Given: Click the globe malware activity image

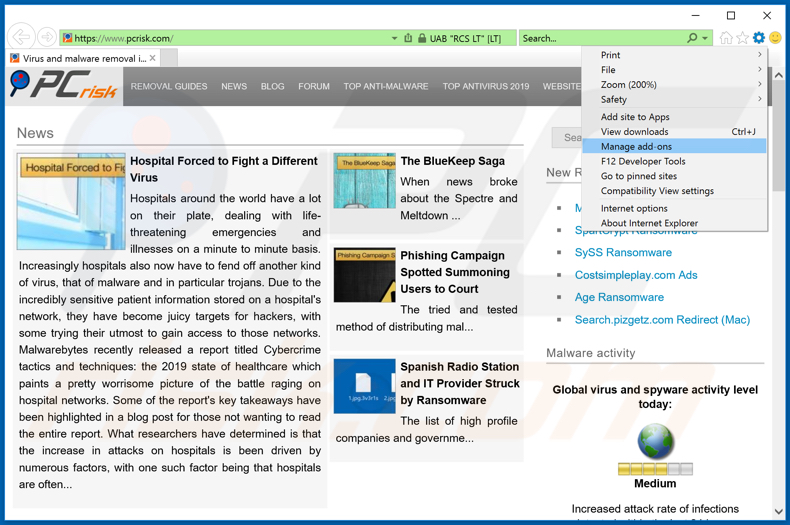Looking at the screenshot, I should (655, 441).
